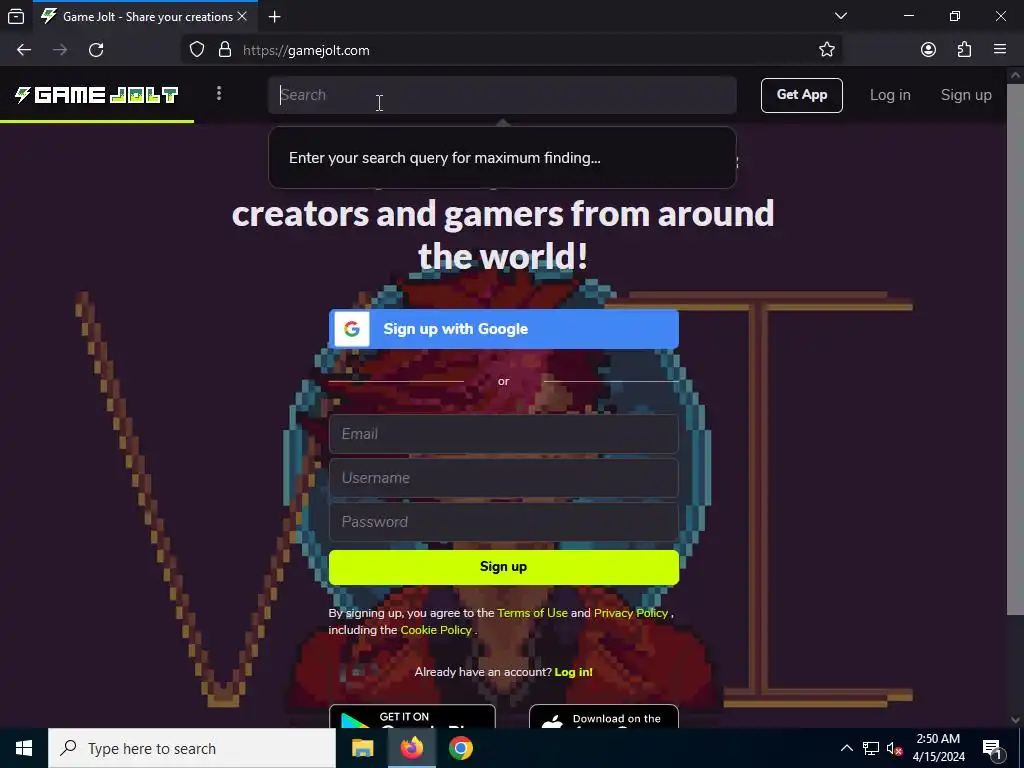Click the scrollbar down arrow
This screenshot has width=1024, height=768.
tap(1015, 720)
